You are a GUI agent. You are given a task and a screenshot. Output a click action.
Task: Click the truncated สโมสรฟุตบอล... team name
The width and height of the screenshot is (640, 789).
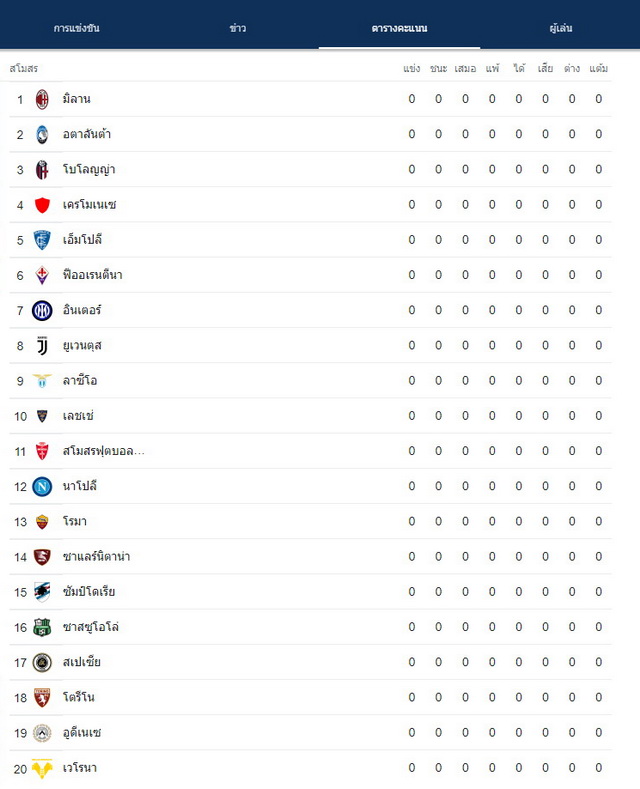click(x=104, y=451)
